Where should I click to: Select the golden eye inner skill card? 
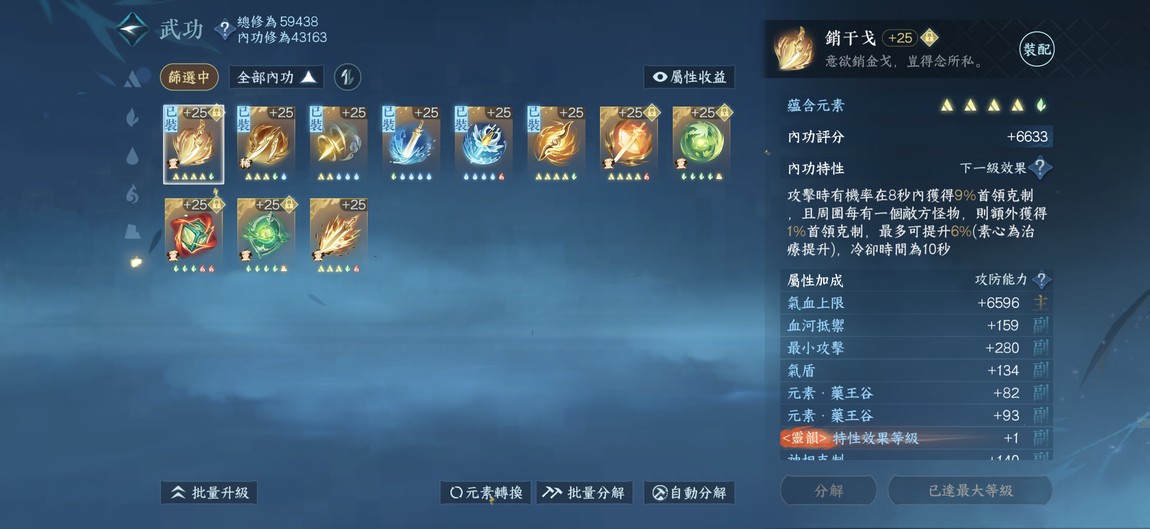pos(556,144)
